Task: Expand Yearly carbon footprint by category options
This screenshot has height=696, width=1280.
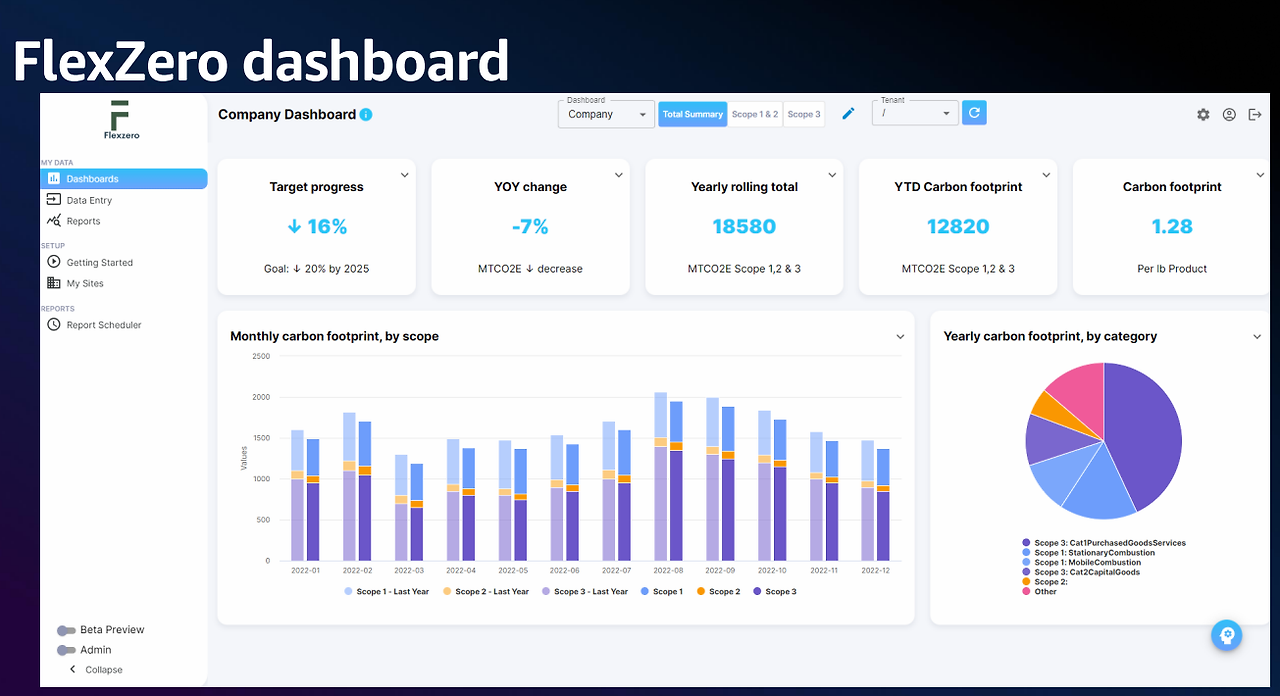Action: coord(1258,337)
